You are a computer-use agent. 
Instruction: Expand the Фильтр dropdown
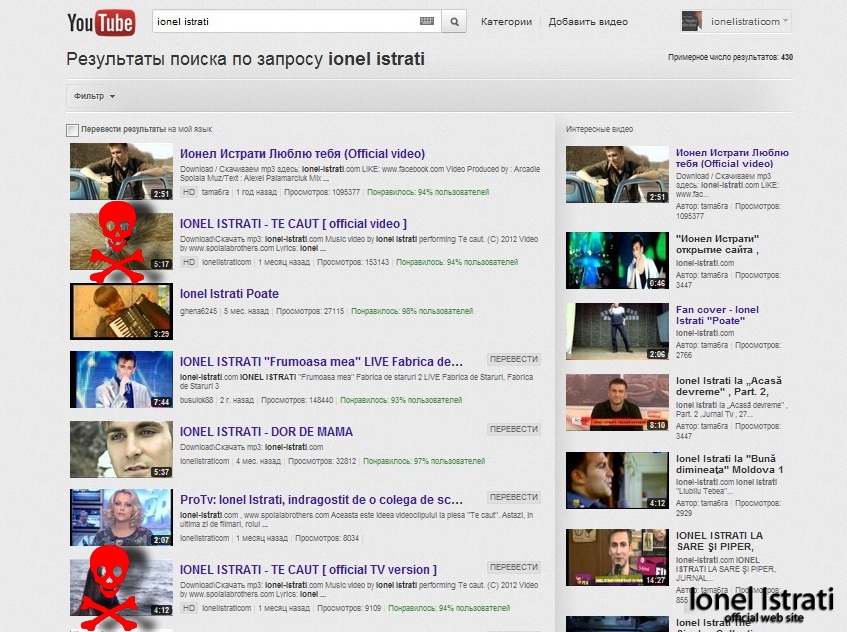(94, 96)
